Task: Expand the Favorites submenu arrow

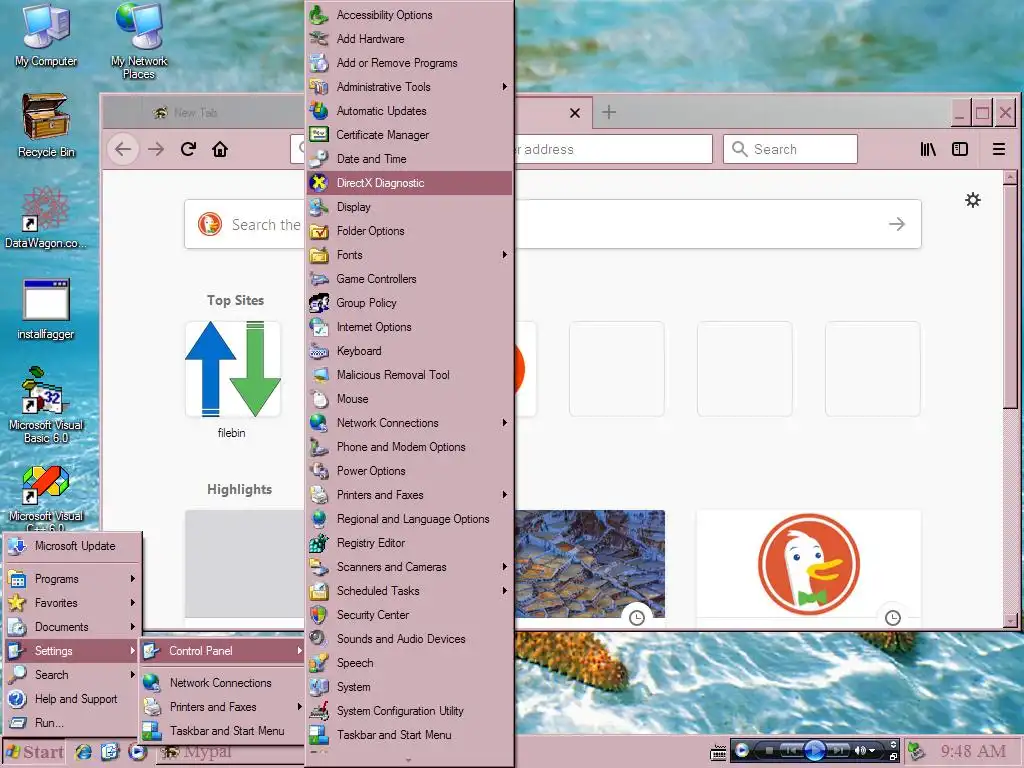Action: click(x=133, y=603)
